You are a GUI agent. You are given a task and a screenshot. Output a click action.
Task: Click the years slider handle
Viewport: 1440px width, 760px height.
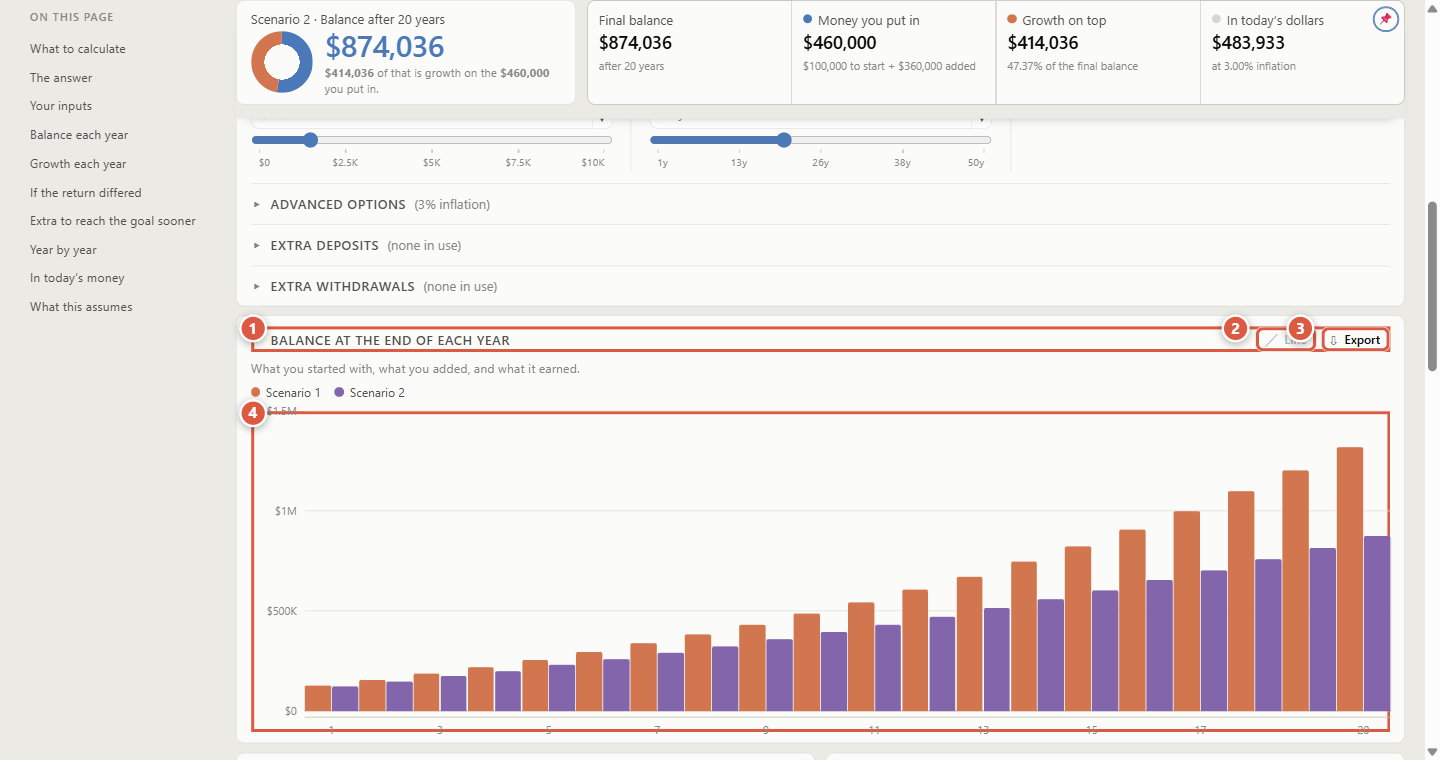pos(784,140)
